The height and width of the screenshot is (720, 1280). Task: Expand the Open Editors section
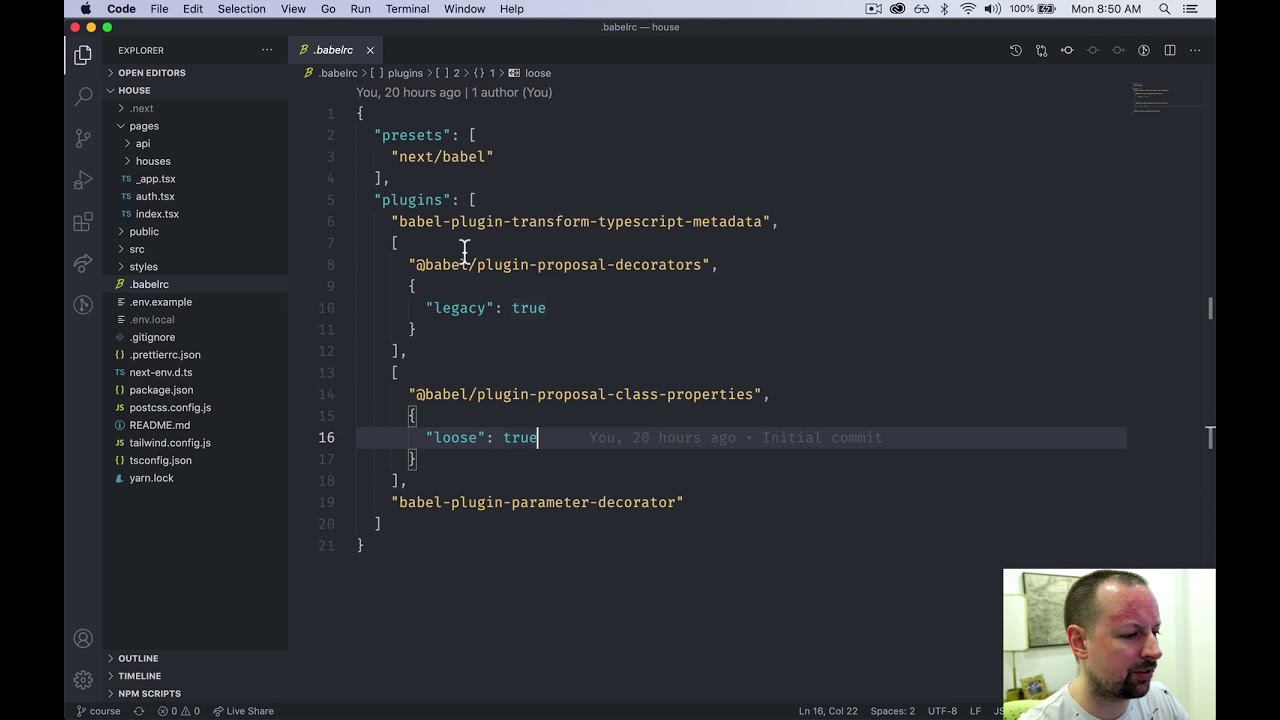click(x=151, y=73)
